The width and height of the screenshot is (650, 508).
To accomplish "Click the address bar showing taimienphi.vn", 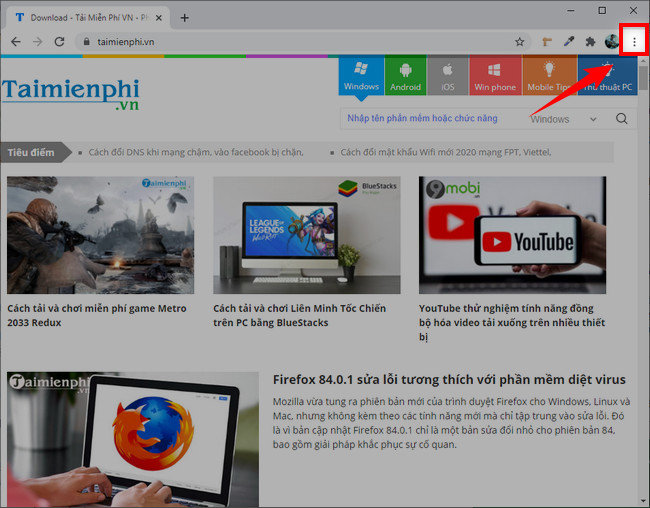I will click(303, 41).
